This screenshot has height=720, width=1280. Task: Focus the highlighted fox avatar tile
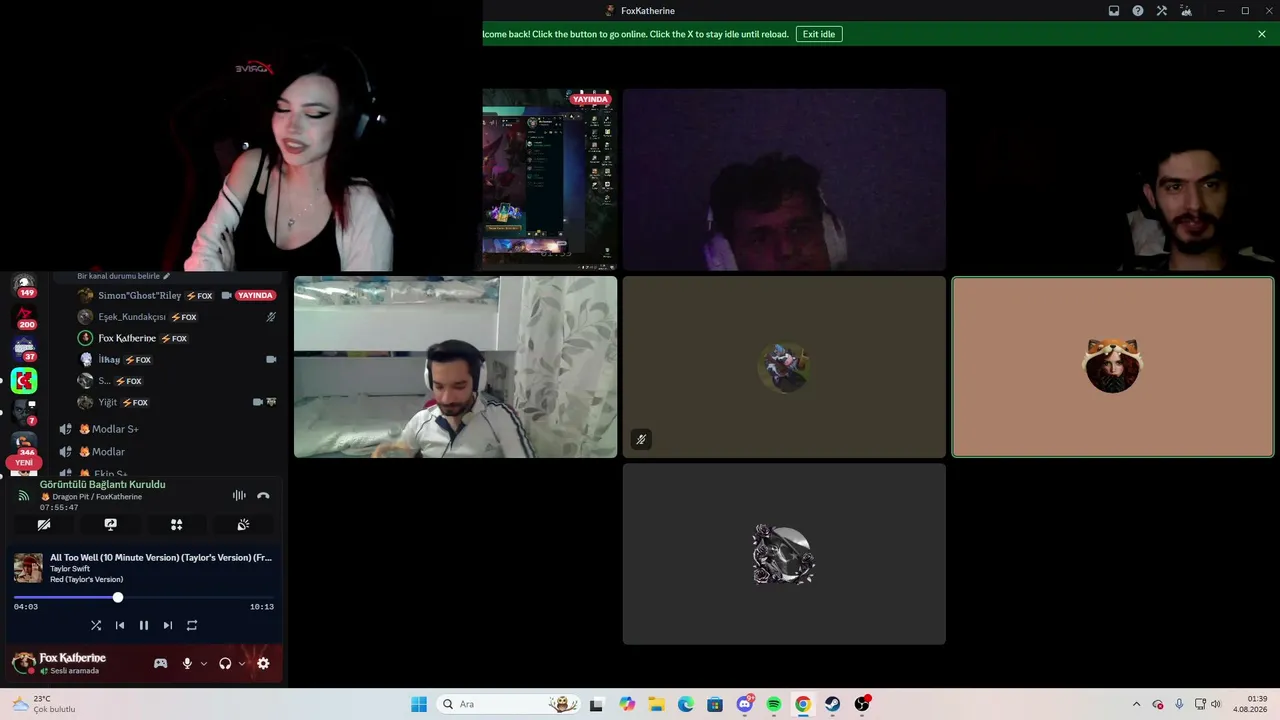pos(1113,367)
